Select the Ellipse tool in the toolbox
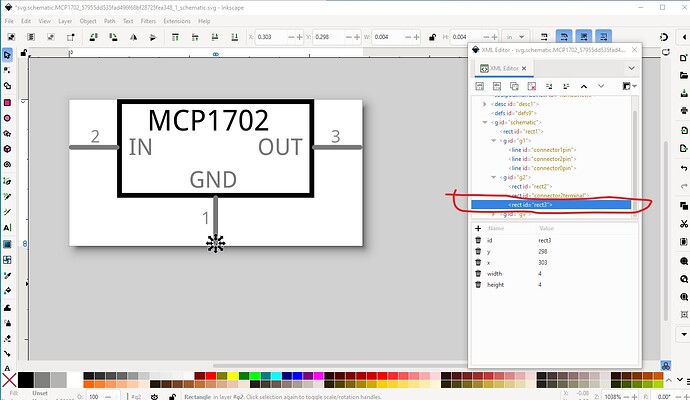 click(7, 118)
